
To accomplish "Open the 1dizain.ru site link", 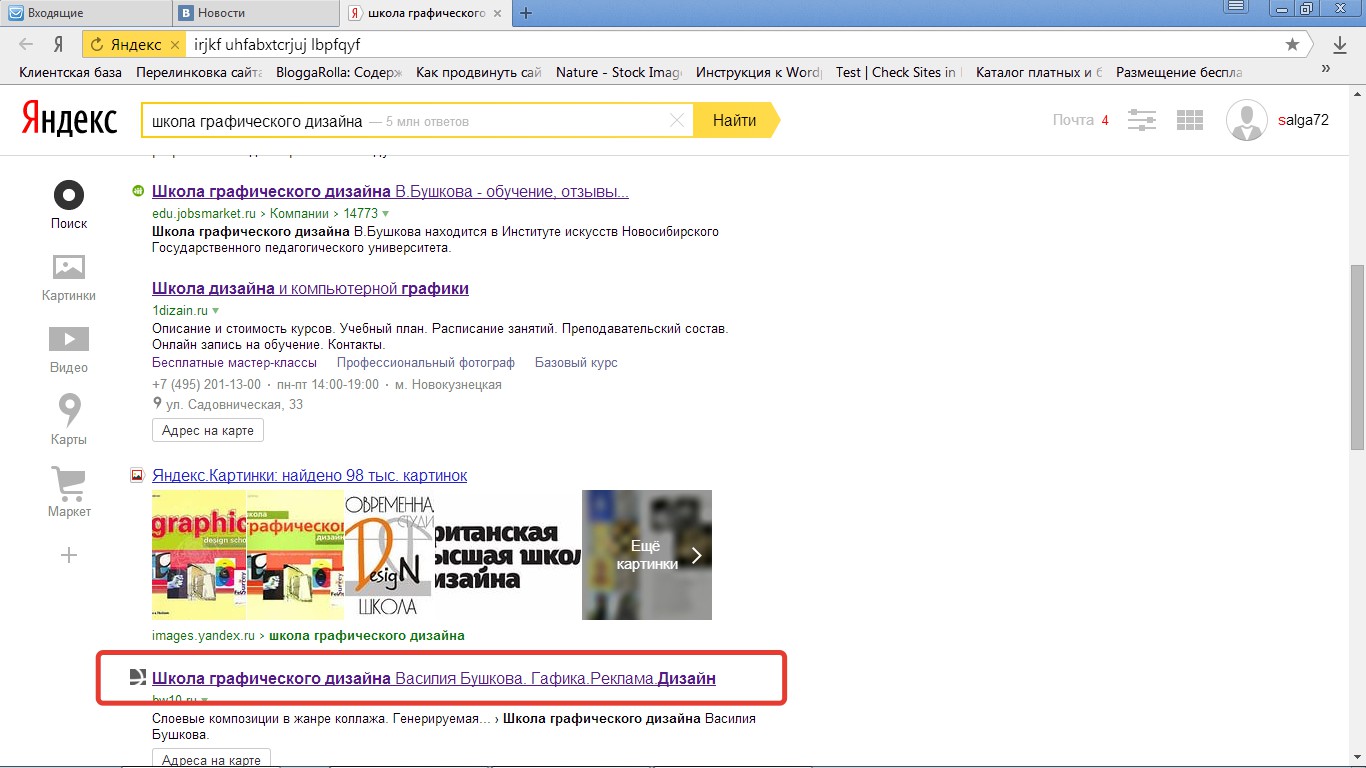I will click(180, 310).
